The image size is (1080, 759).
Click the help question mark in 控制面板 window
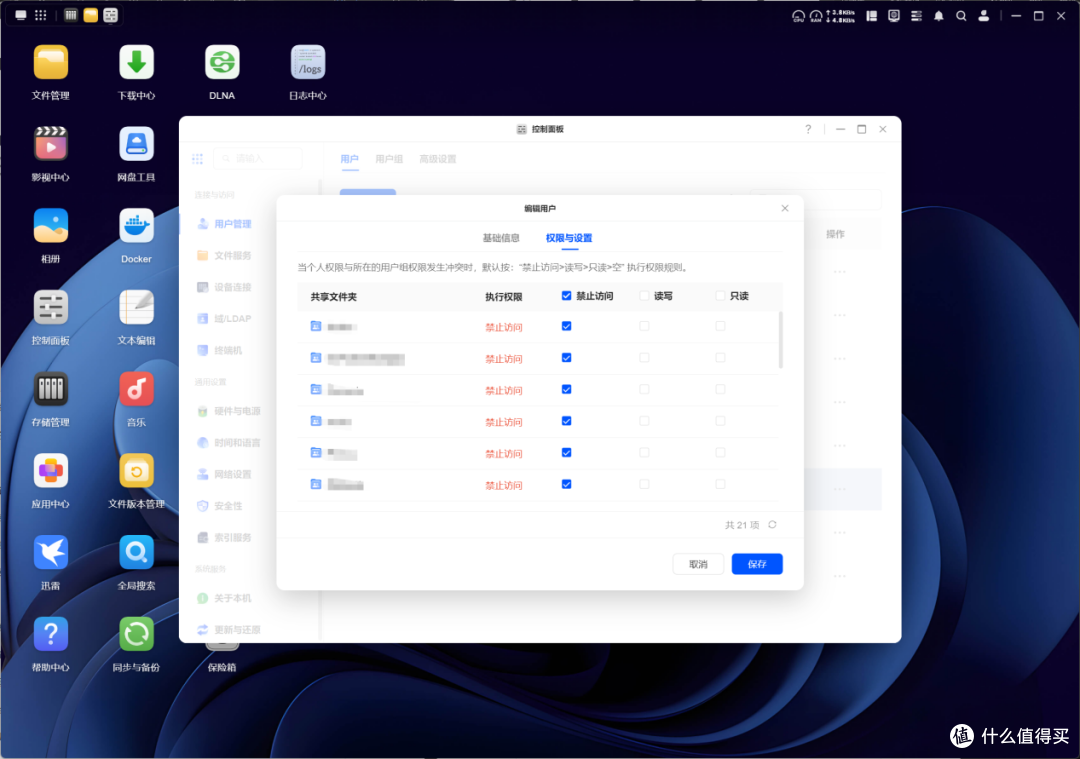tap(808, 129)
